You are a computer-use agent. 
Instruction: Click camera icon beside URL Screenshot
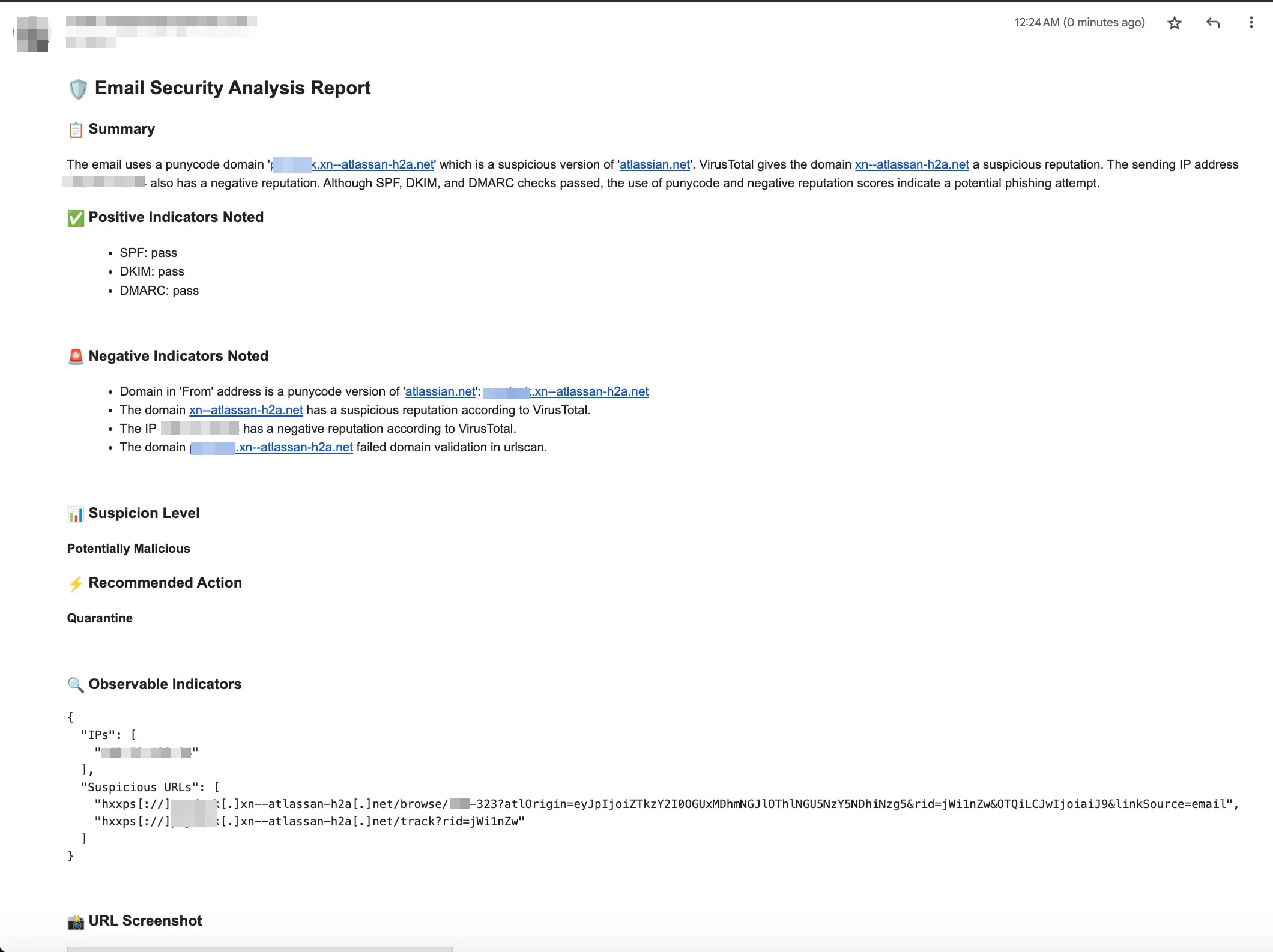(x=76, y=921)
